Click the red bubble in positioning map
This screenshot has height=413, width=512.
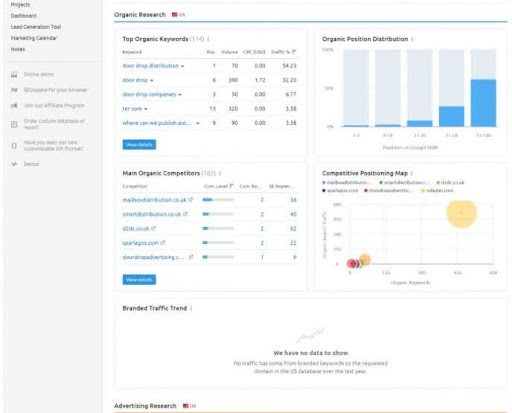coord(351,263)
